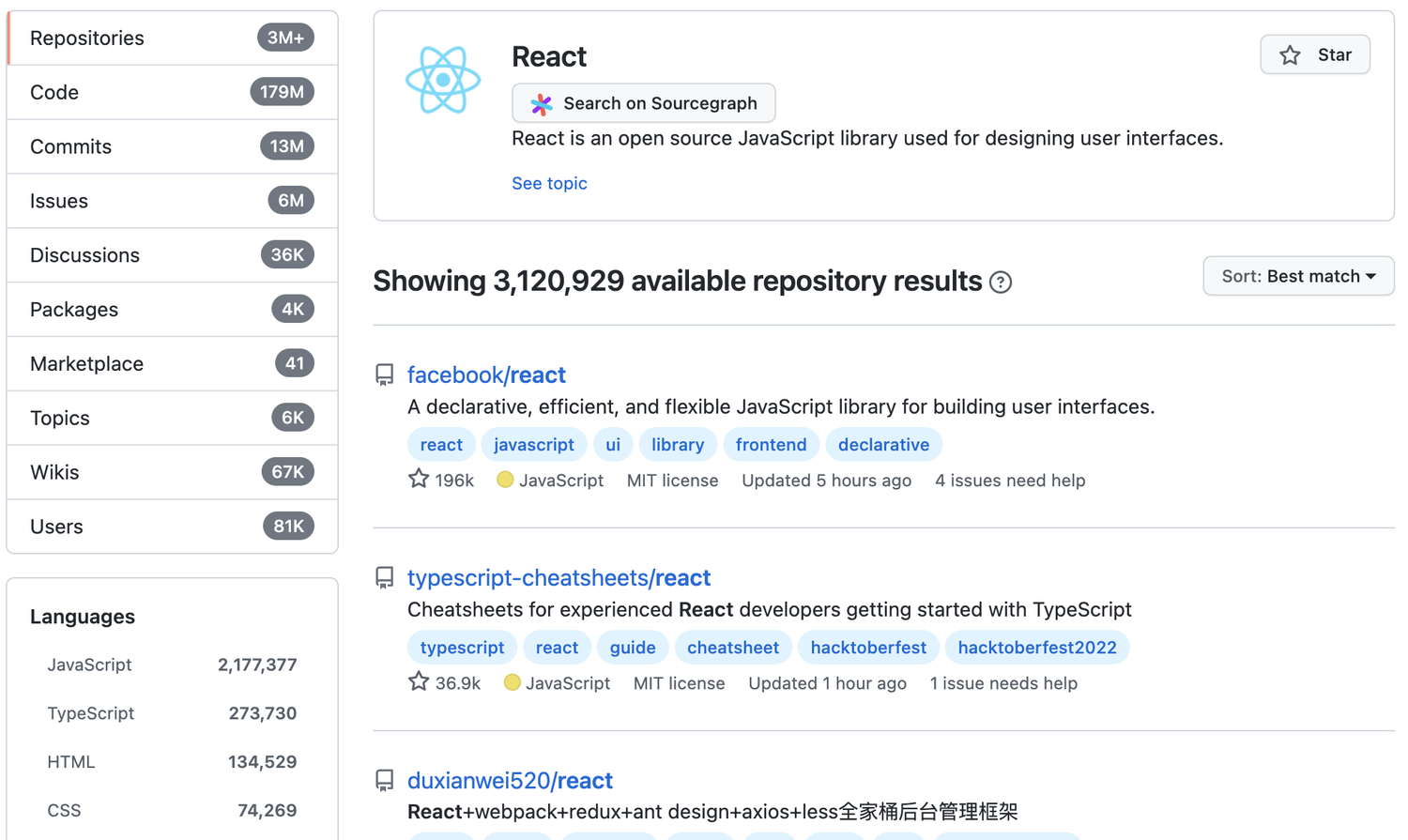Open the Sort: Best match dropdown

pyautogui.click(x=1298, y=277)
